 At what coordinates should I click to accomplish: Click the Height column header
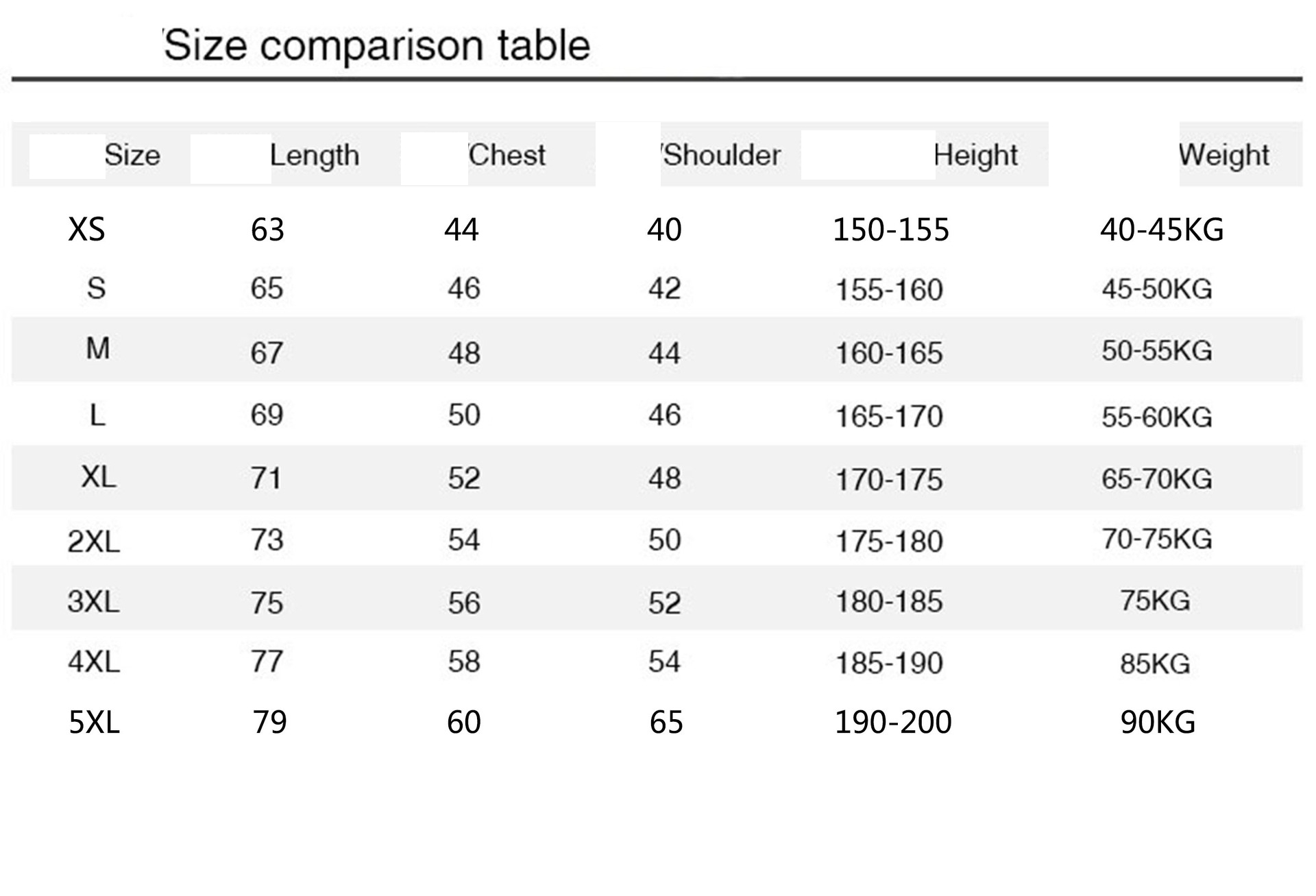point(975,156)
